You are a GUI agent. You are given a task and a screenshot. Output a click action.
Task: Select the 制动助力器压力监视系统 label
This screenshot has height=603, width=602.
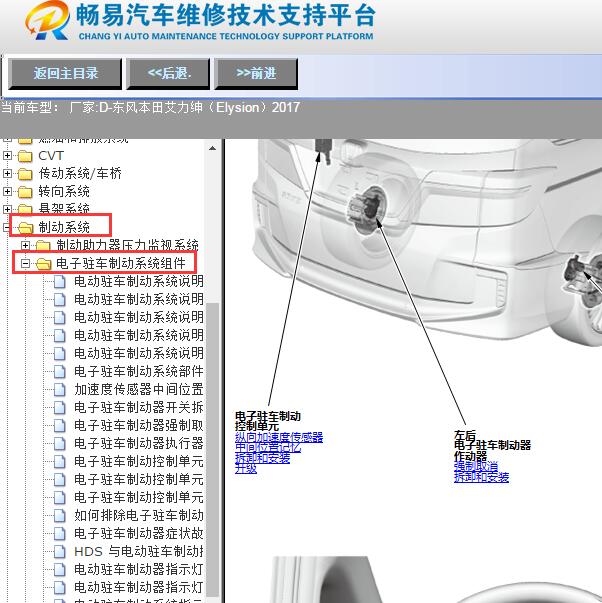pyautogui.click(x=127, y=245)
